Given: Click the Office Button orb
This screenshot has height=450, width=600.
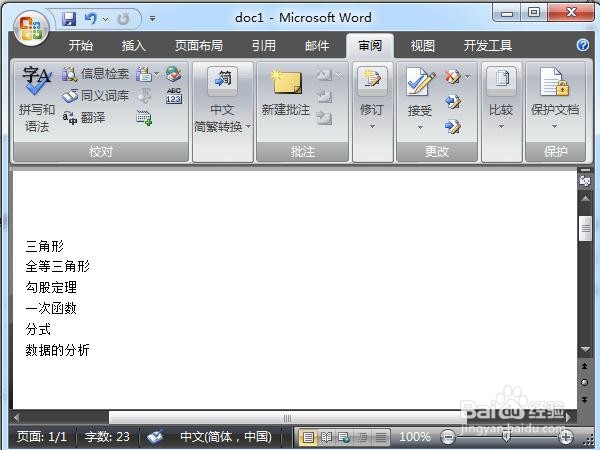Looking at the screenshot, I should point(31,28).
